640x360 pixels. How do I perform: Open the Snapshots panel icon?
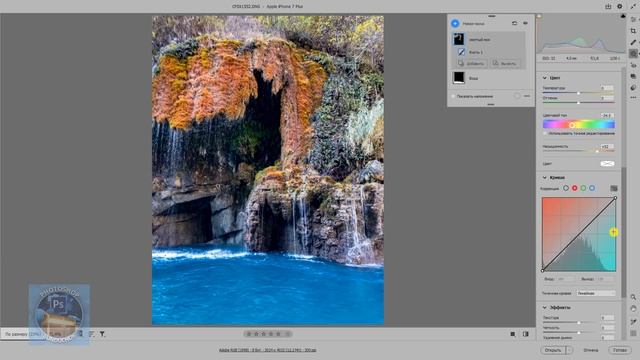pyautogui.click(x=633, y=76)
